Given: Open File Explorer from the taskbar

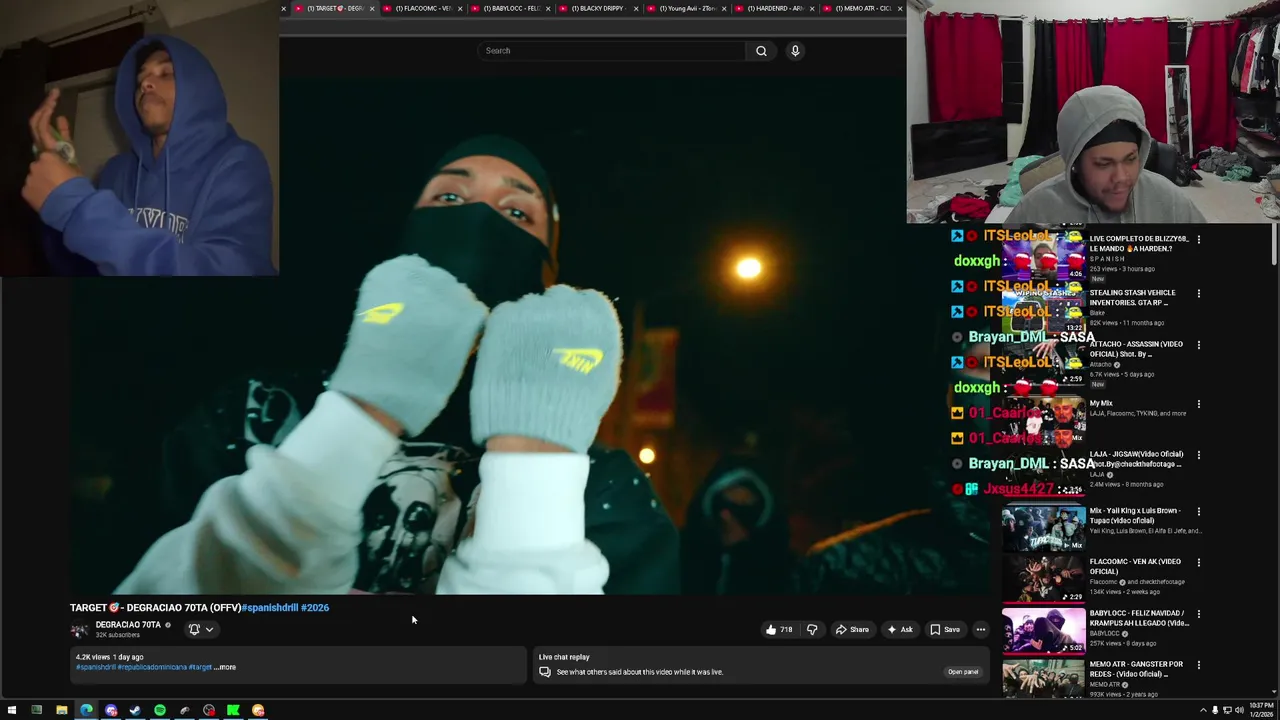Looking at the screenshot, I should coord(61,710).
